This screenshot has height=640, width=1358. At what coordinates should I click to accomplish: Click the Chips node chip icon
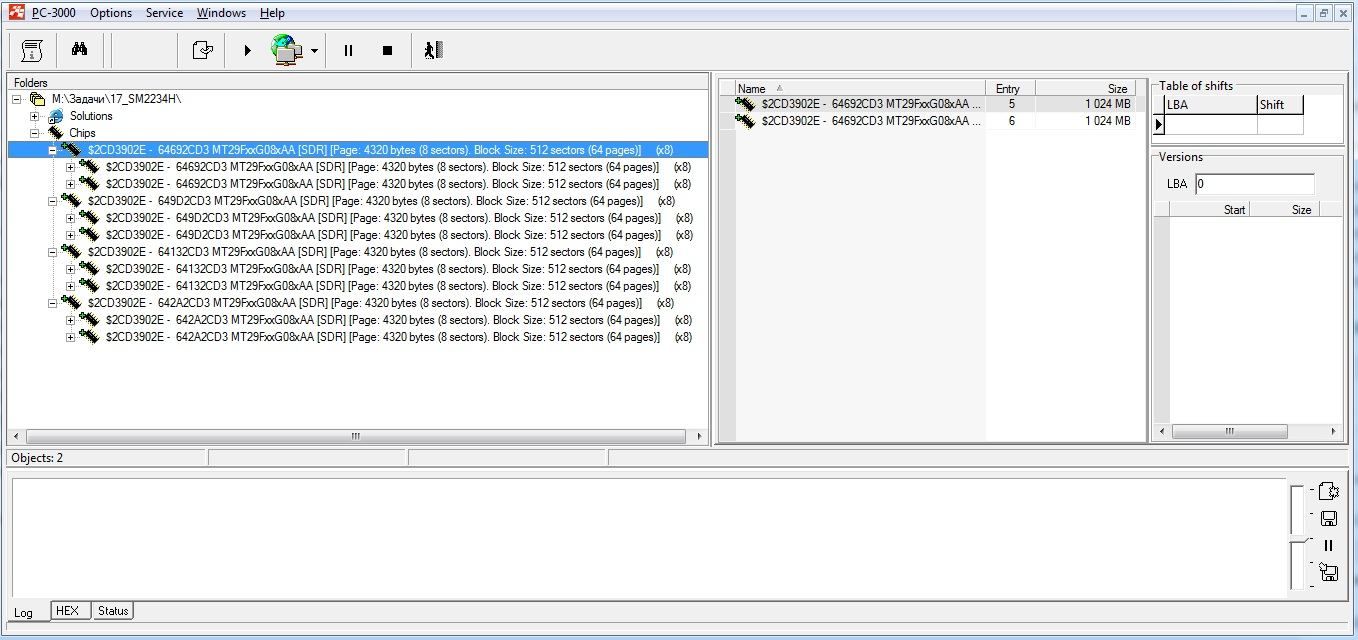pos(56,133)
